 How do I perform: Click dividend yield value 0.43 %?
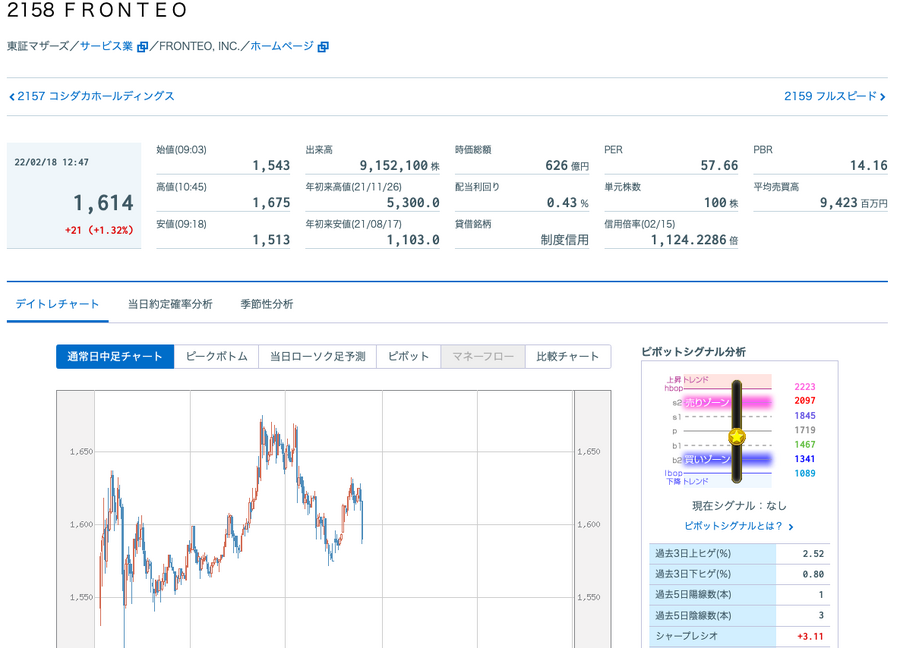[568, 203]
